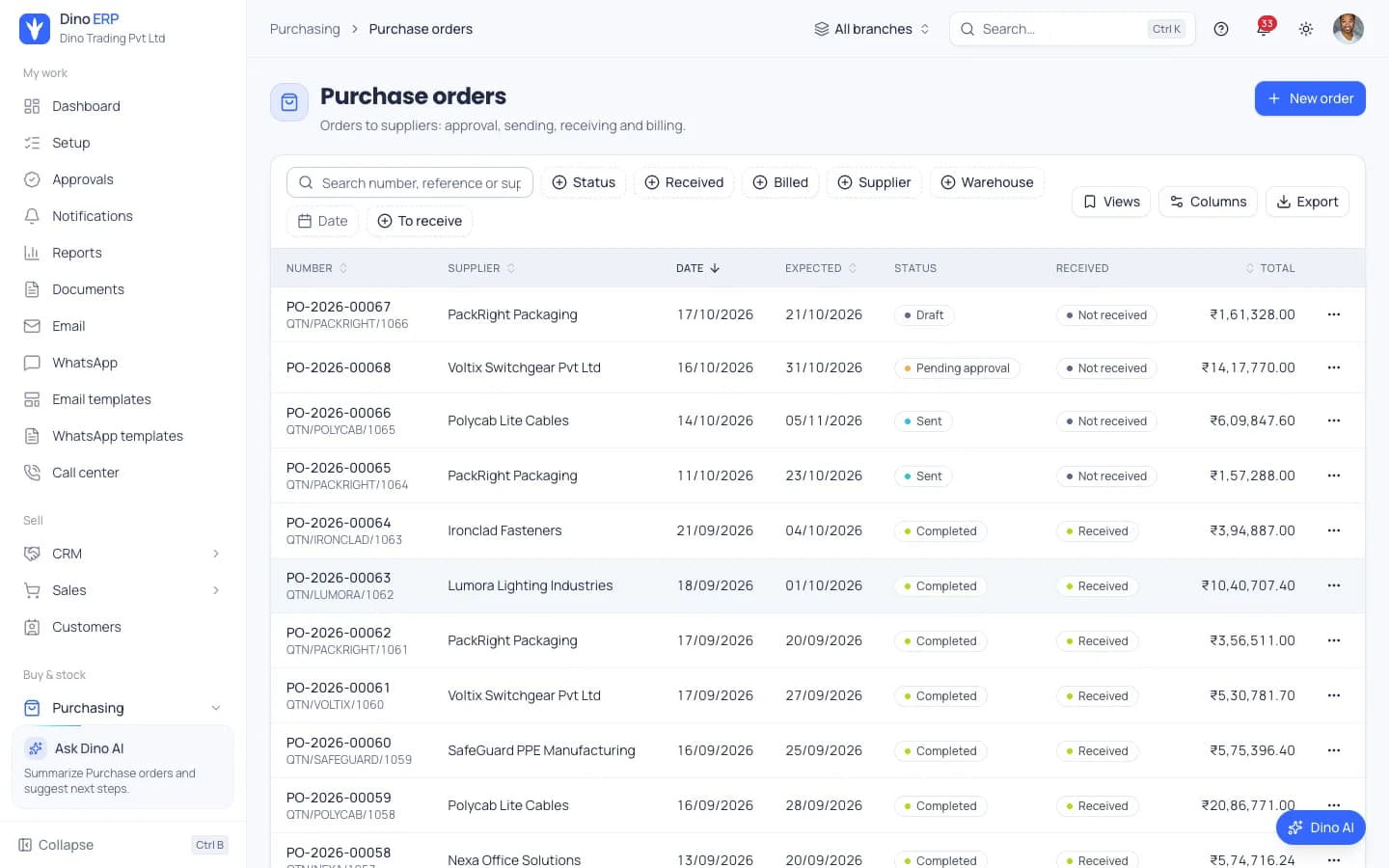
Task: Open the Views button
Action: (1111, 202)
